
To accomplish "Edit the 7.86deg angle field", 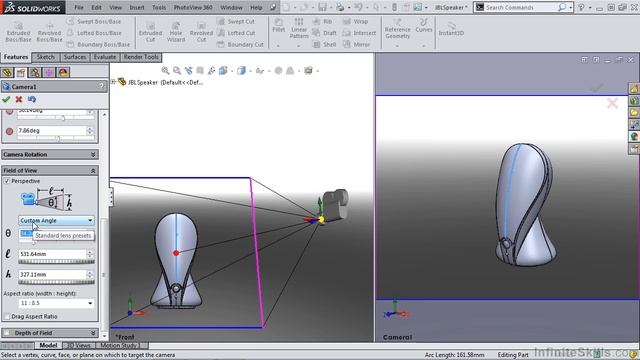I will coord(52,131).
